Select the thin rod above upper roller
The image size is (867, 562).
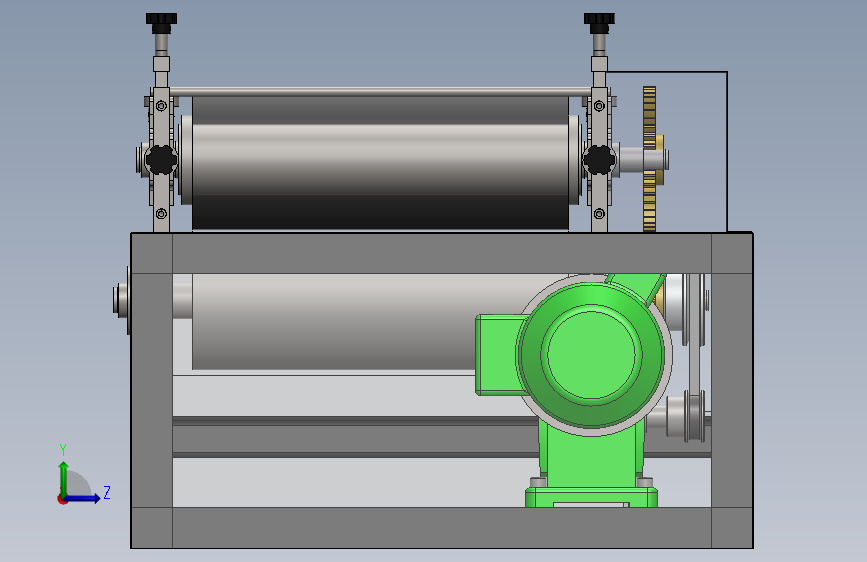pyautogui.click(x=380, y=92)
